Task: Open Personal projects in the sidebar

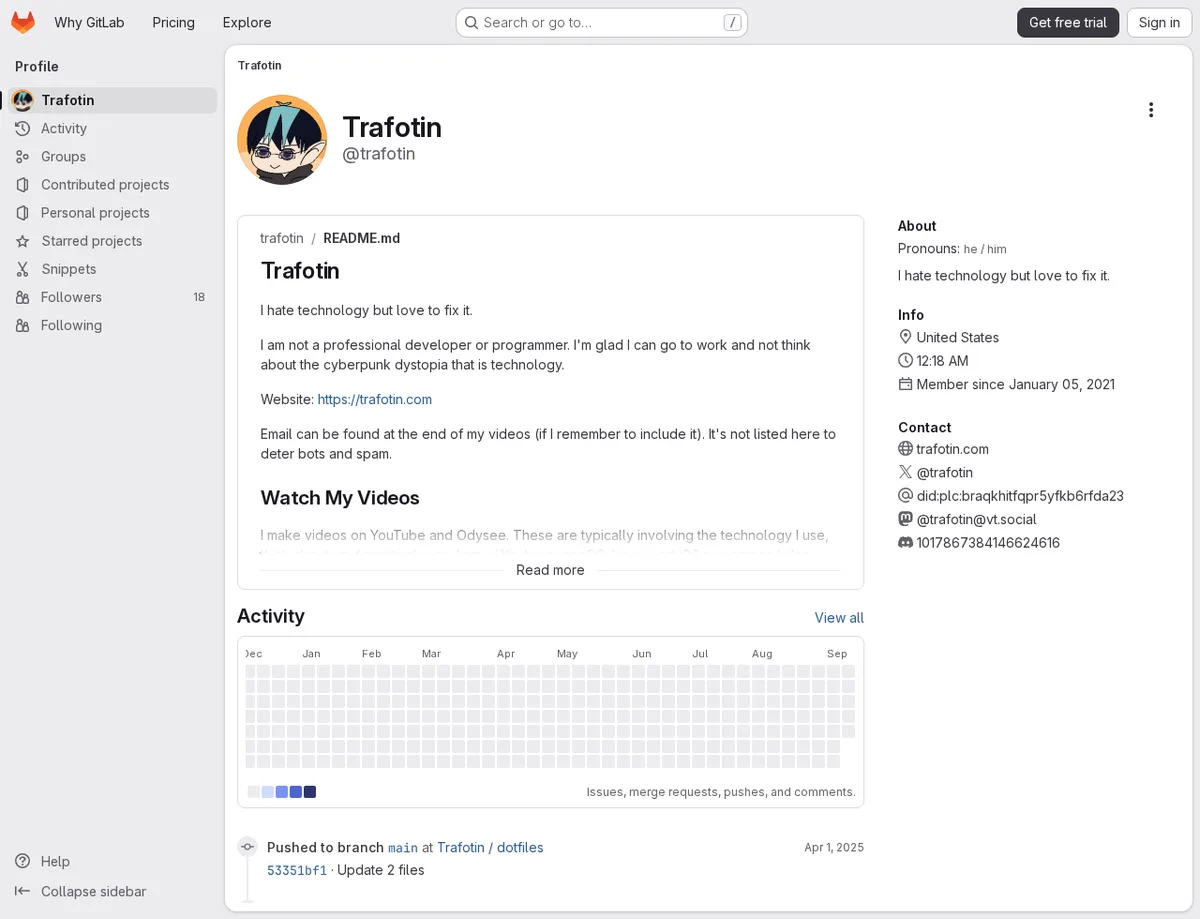Action: 112,212
